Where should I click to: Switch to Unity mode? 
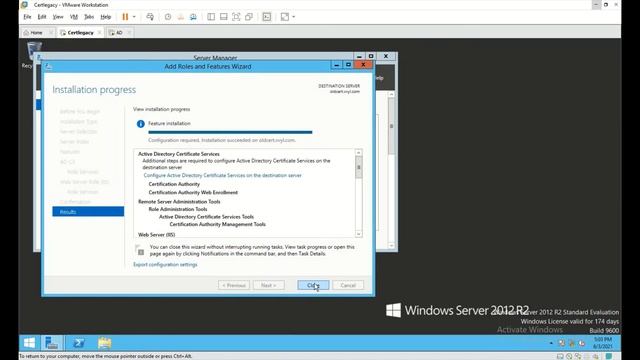[249, 17]
